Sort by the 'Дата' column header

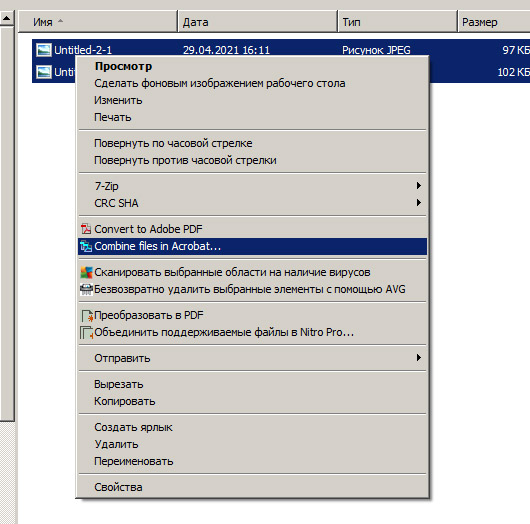pyautogui.click(x=258, y=22)
